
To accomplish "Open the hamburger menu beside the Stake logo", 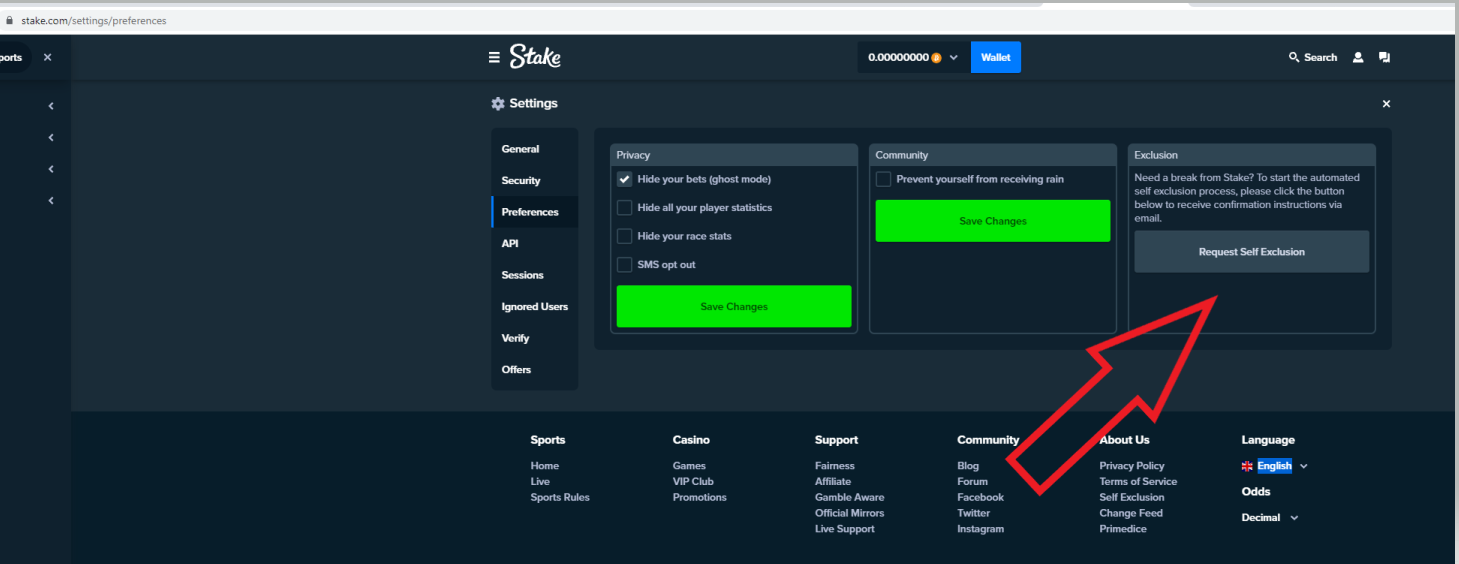I will pos(494,58).
